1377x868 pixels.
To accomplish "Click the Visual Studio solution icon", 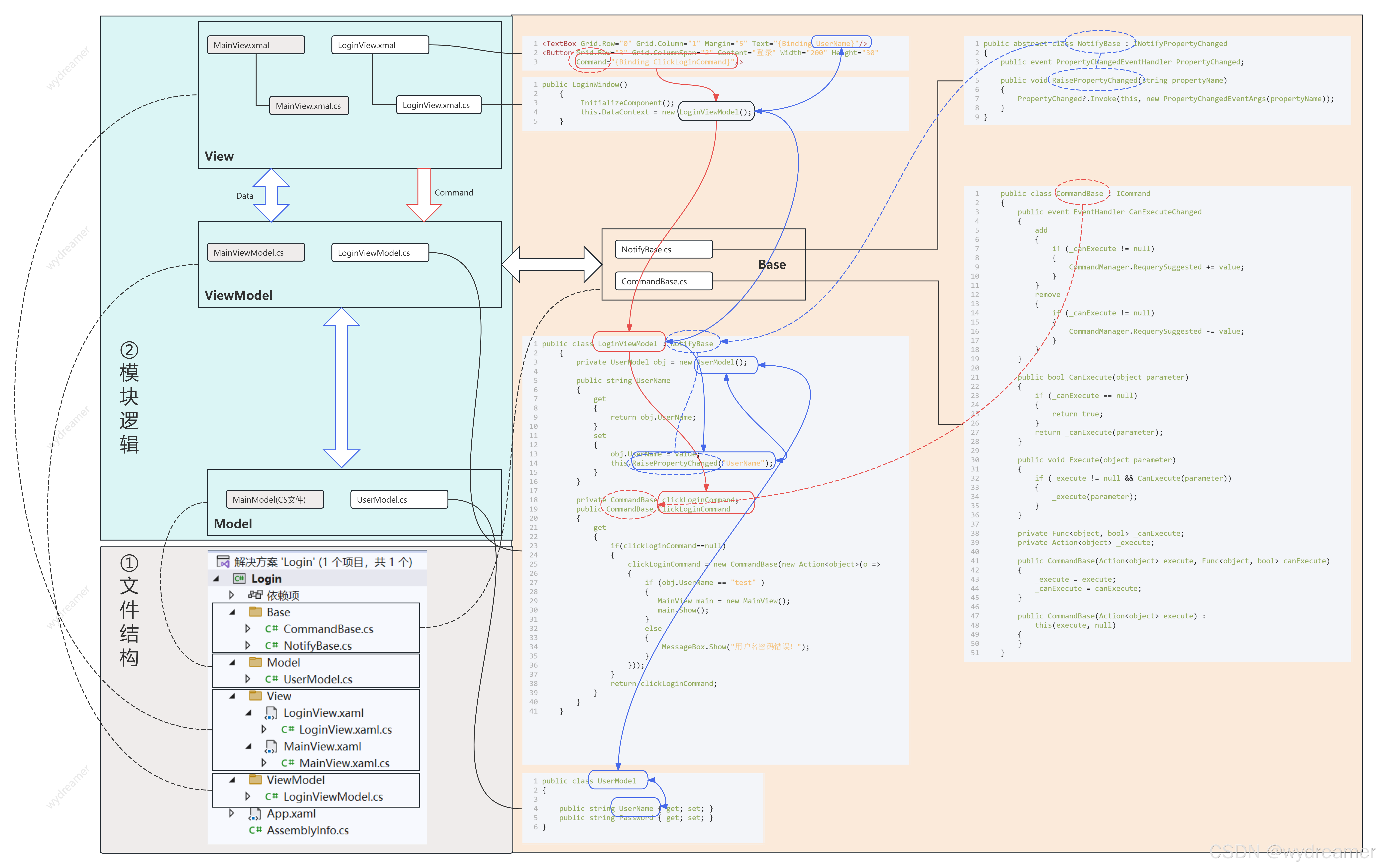I will tap(223, 561).
